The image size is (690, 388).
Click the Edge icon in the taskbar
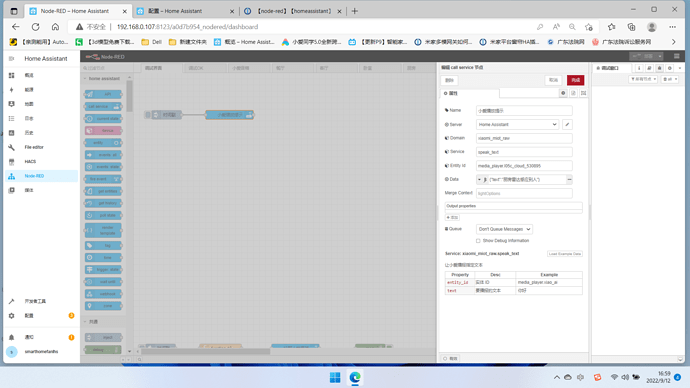pos(355,377)
